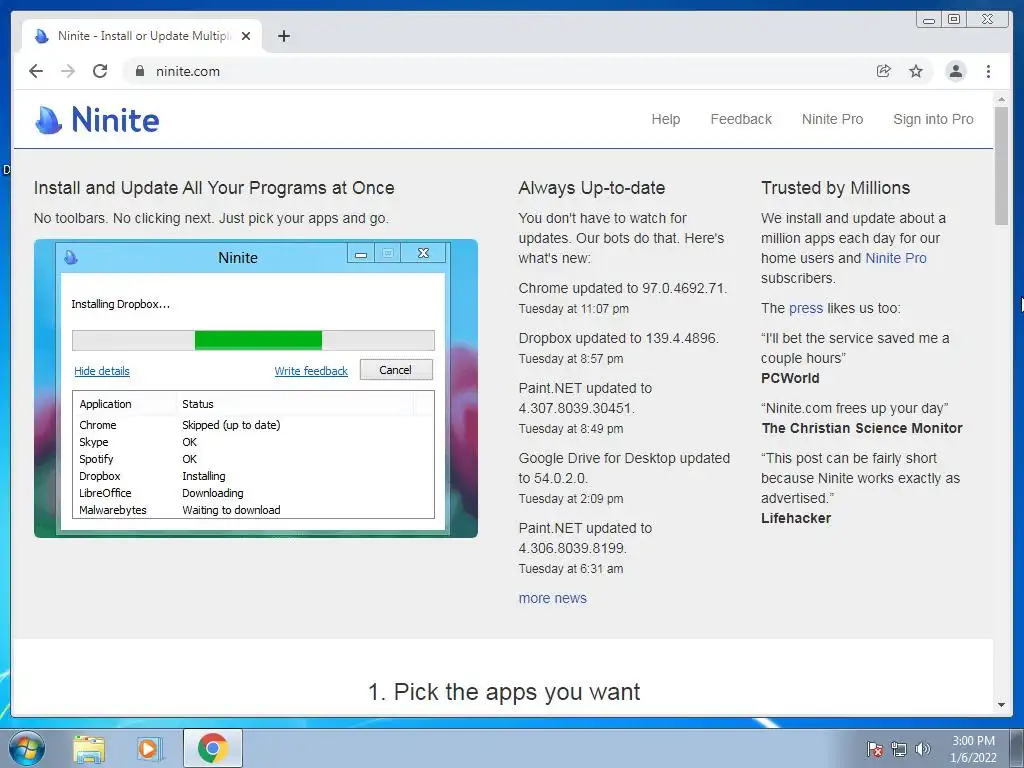
Task: Click the 'Trusted by Millions' heading
Action: (835, 188)
